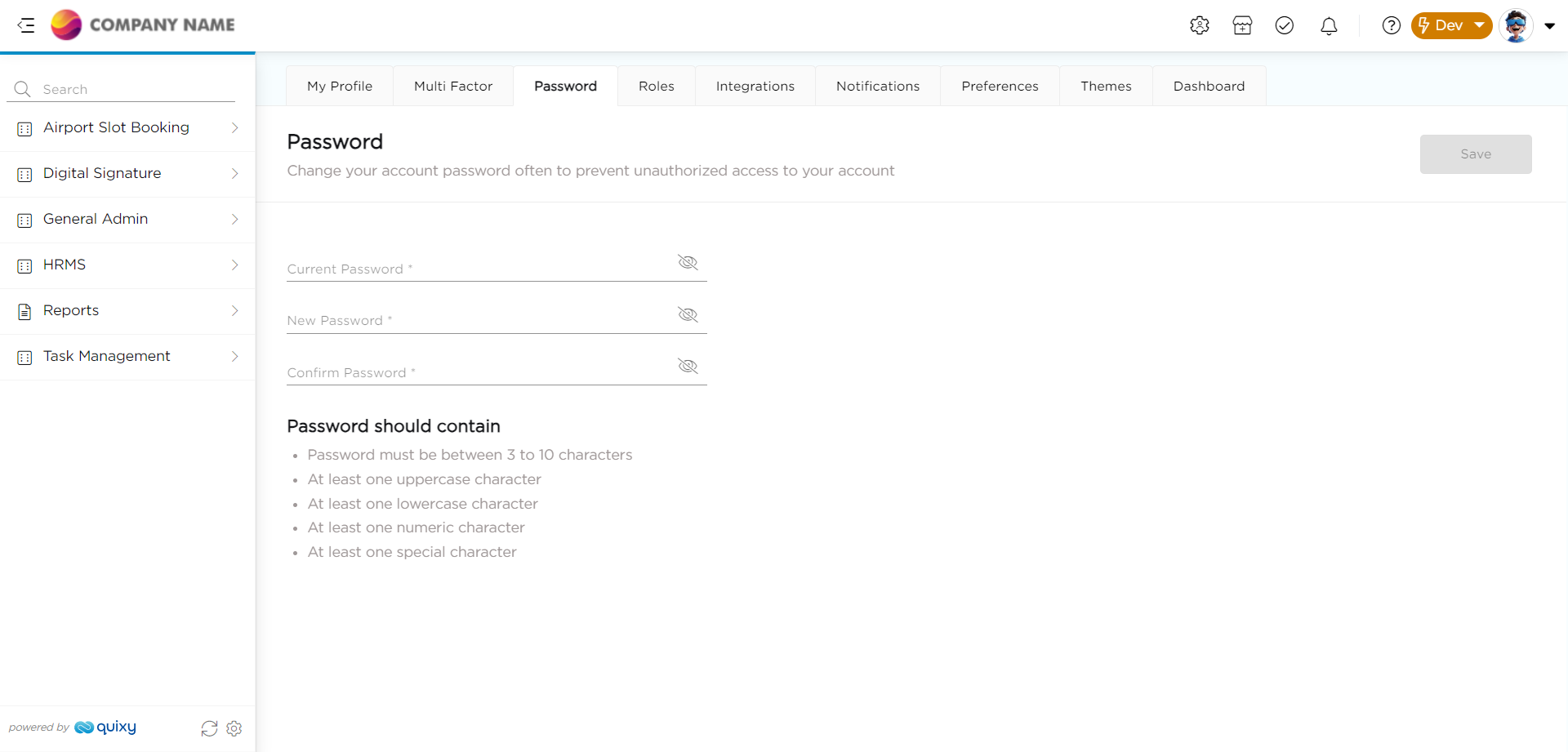
Task: Collapse the sidebar with the hamburger icon
Action: 26,25
